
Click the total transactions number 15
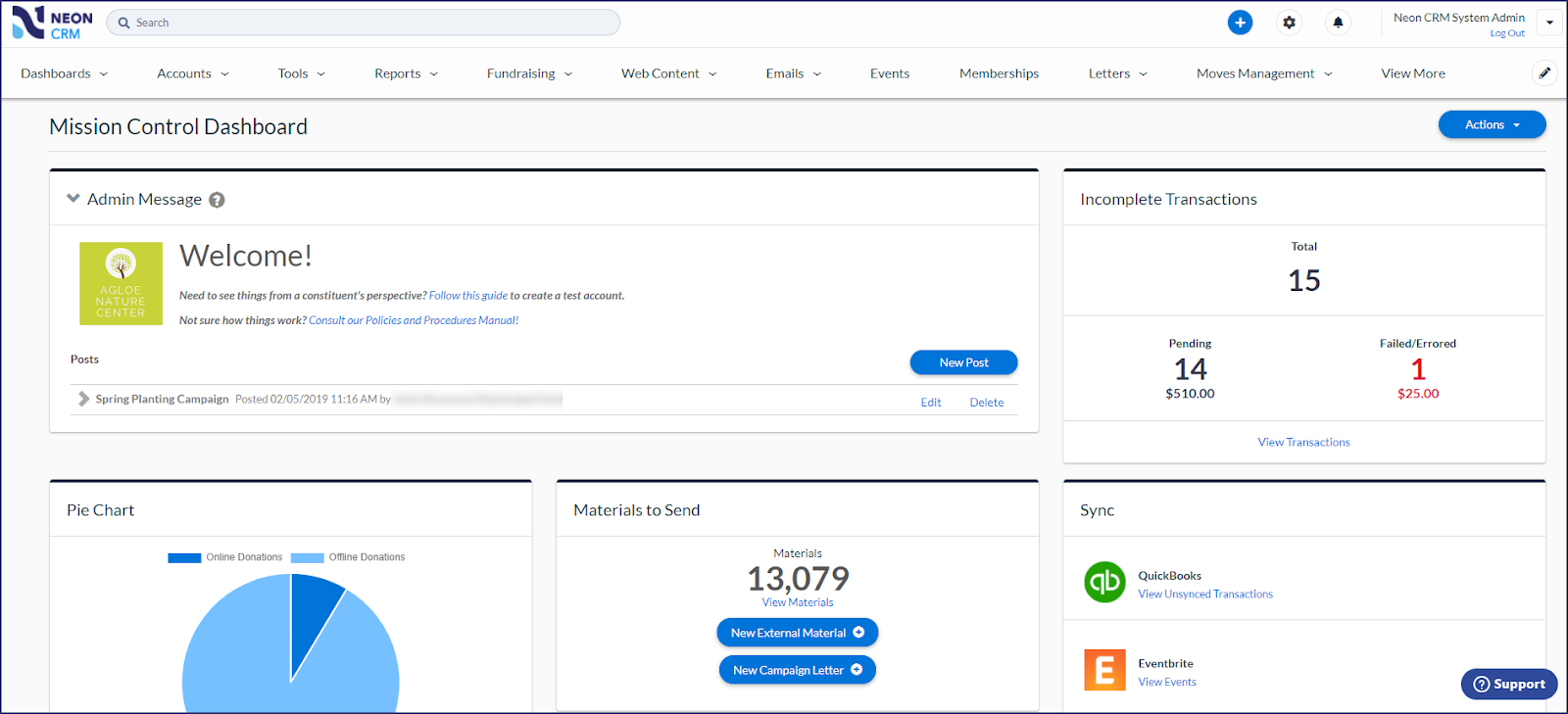click(x=1303, y=281)
